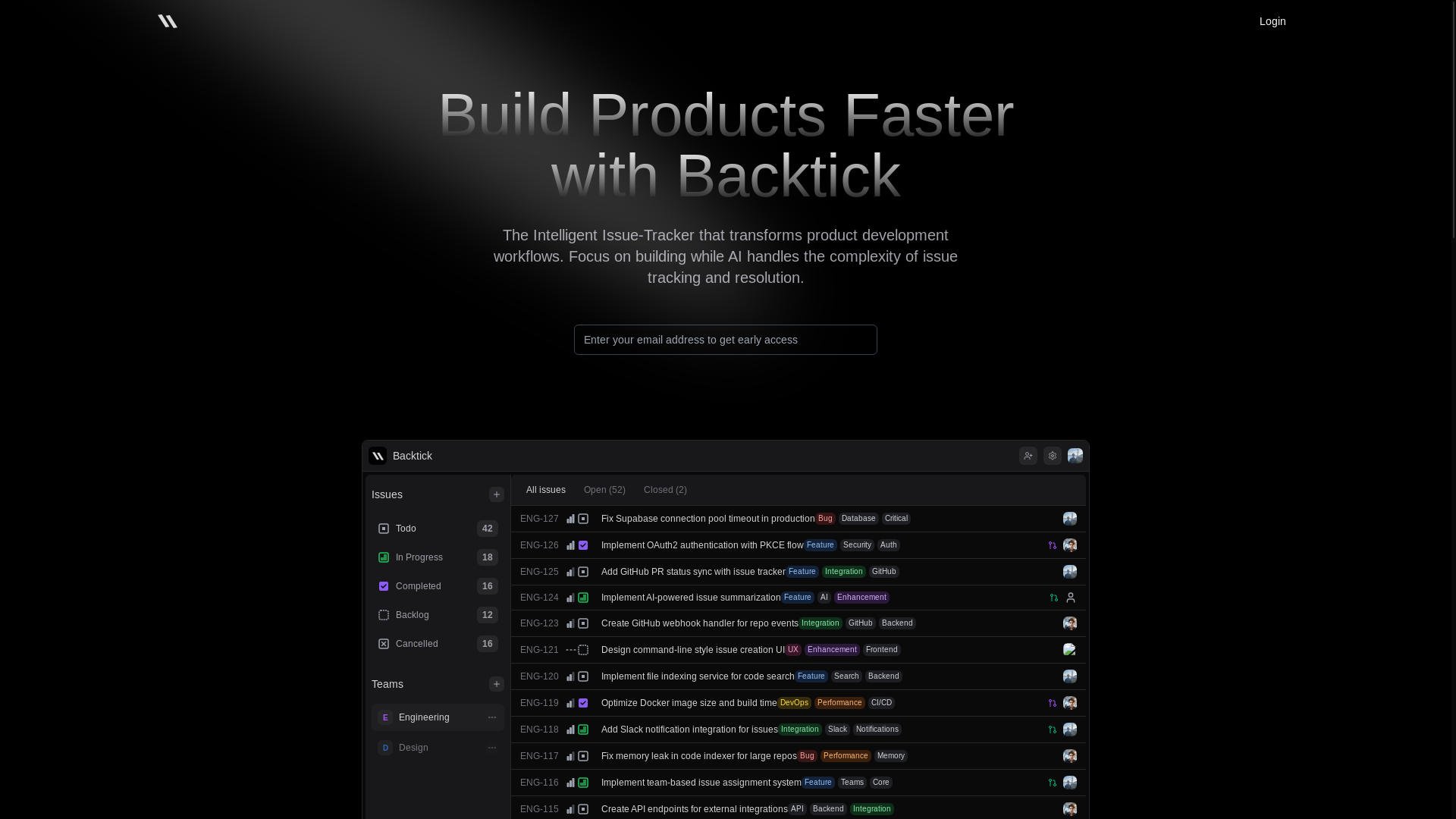Switch to the Closed (2) tab
Viewport: 1456px width, 819px height.
665,490
